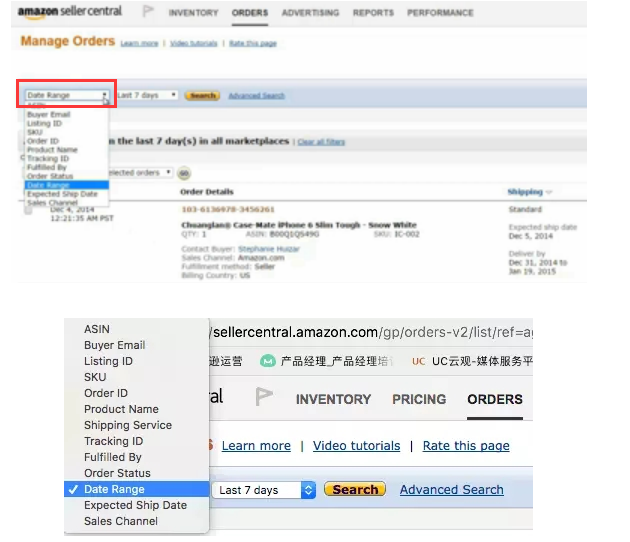Screen dimensions: 630x542
Task: Open the PERFORMANCE tab
Action: pos(440,13)
